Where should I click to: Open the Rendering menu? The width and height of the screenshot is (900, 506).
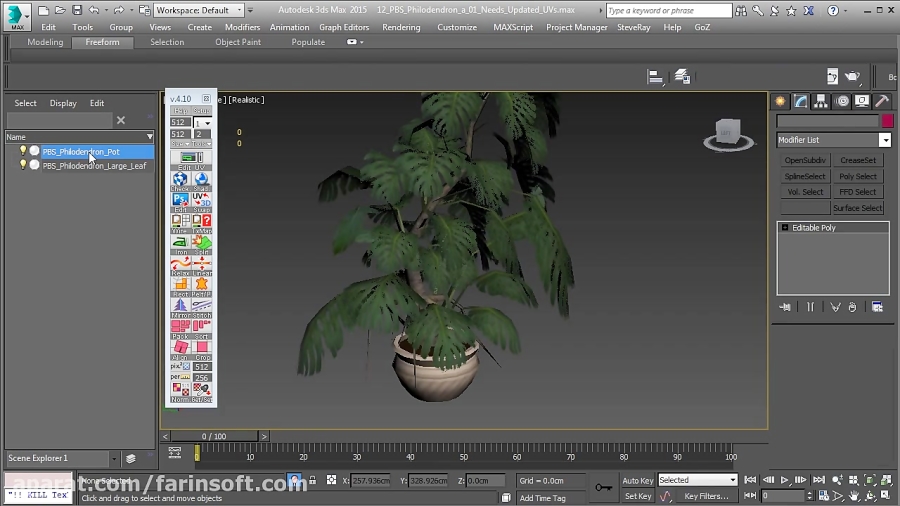(x=401, y=27)
